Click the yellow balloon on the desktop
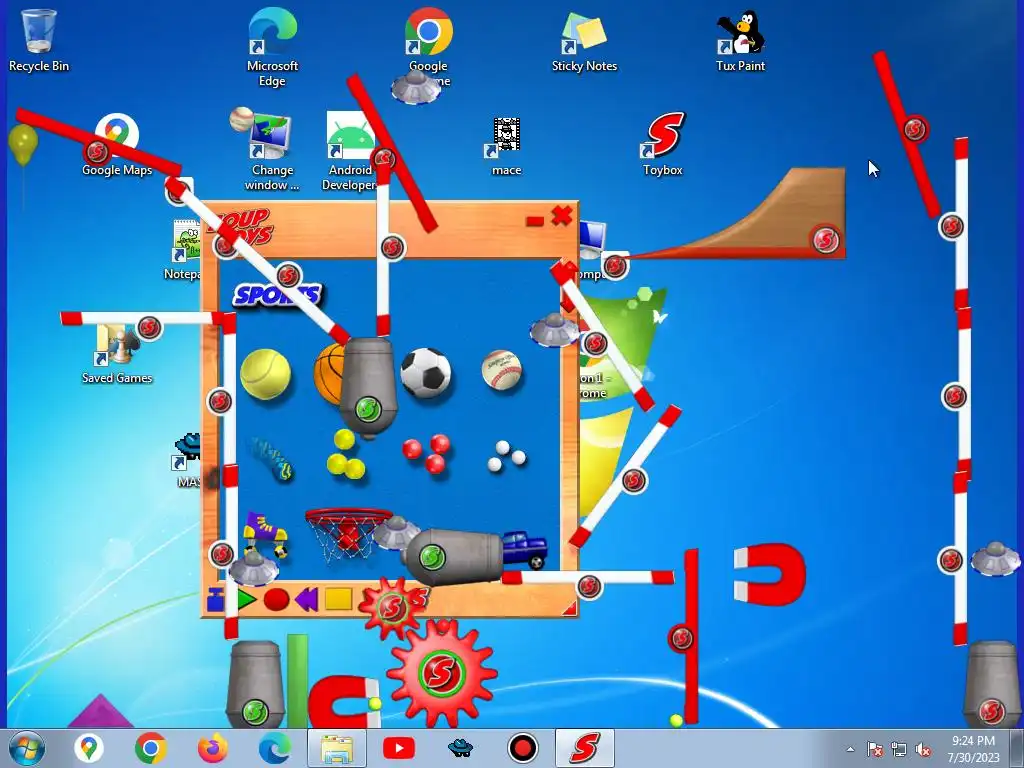Screen dimensions: 1024x768 (23, 144)
